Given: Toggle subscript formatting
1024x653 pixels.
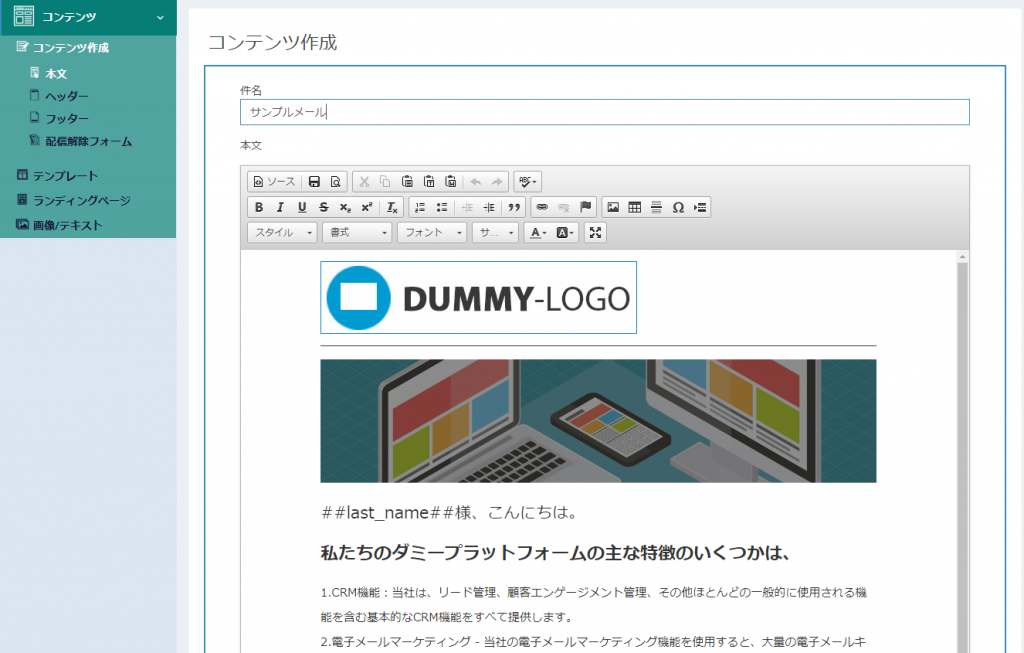Looking at the screenshot, I should tap(345, 207).
